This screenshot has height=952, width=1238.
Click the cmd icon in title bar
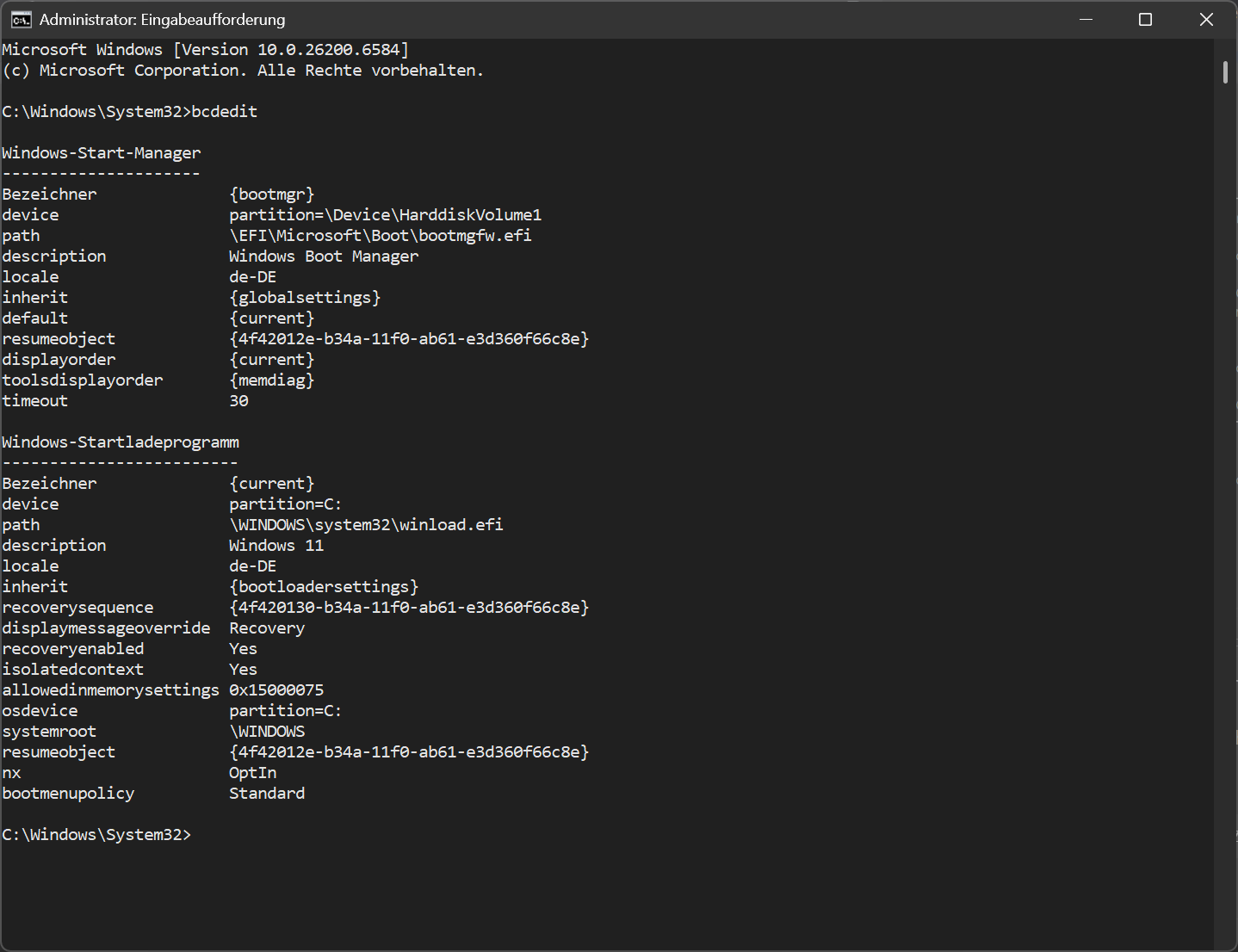click(x=21, y=19)
